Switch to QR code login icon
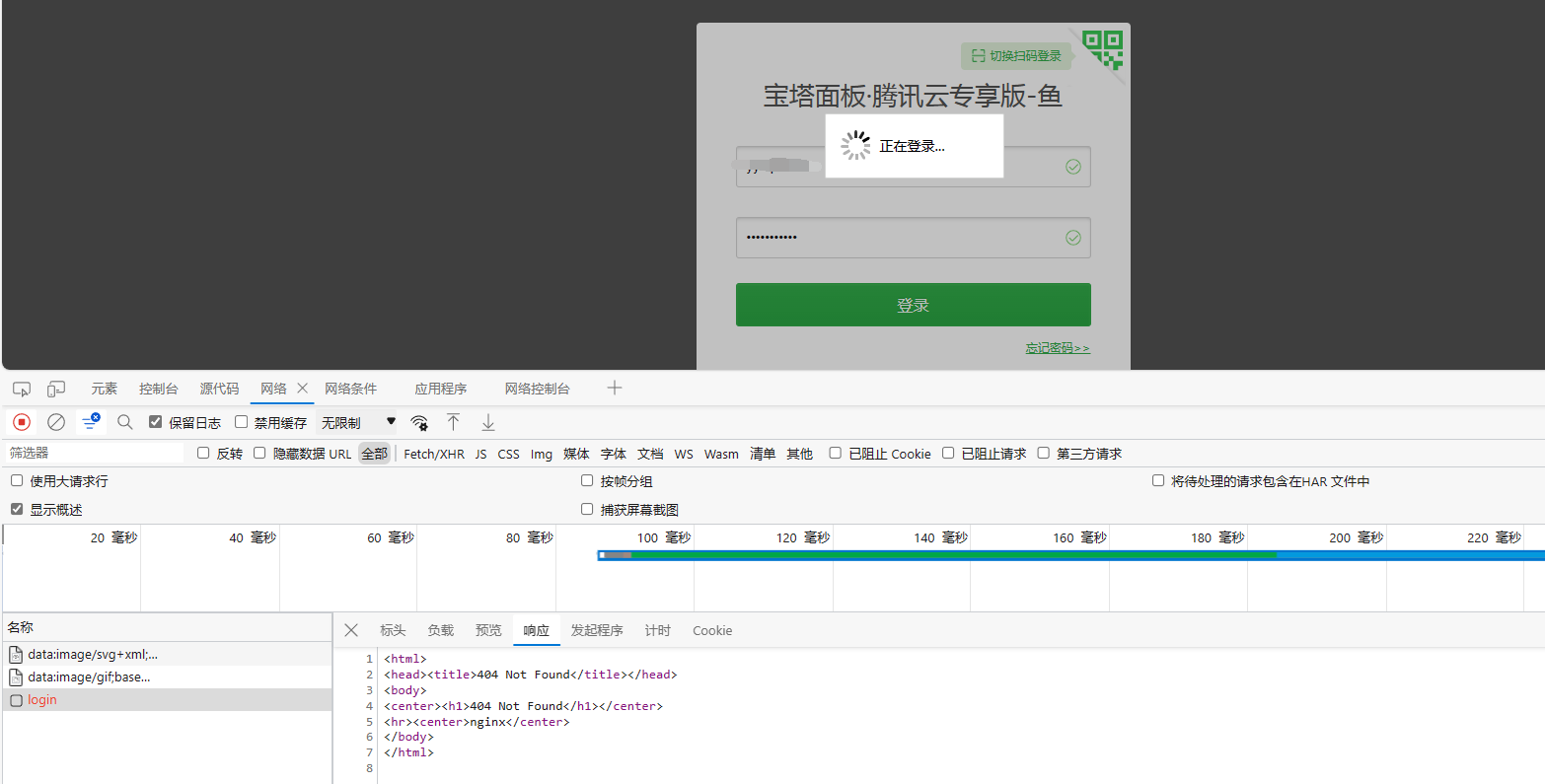 pyautogui.click(x=1103, y=49)
